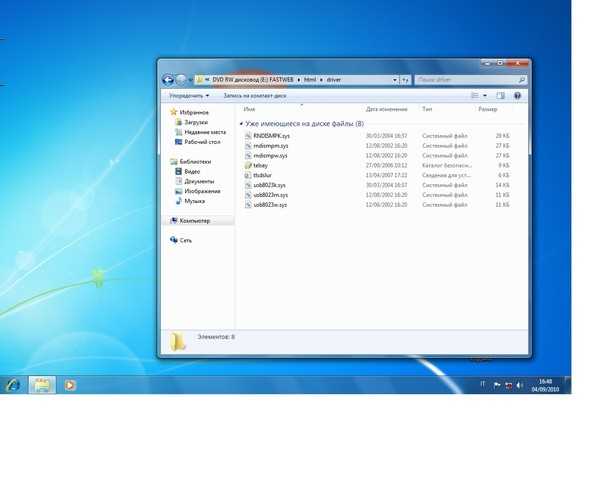
Task: Open the recent locations arrow beside forward button
Action: [191, 80]
